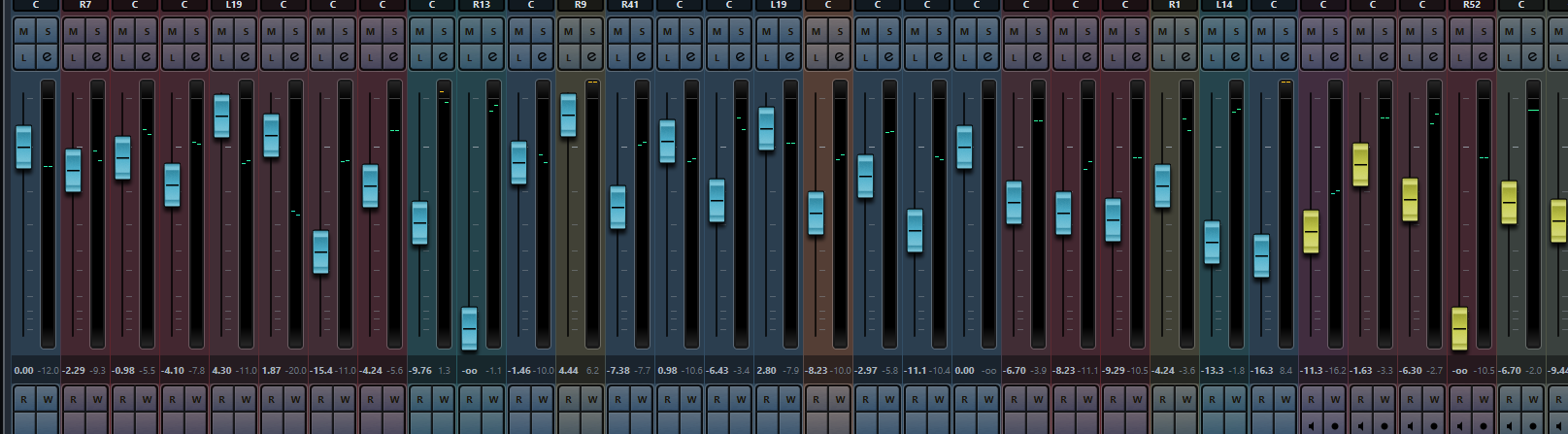Image resolution: width=1568 pixels, height=434 pixels.
Task: Click the -16.2 peak level readout
Action: pos(1336,371)
